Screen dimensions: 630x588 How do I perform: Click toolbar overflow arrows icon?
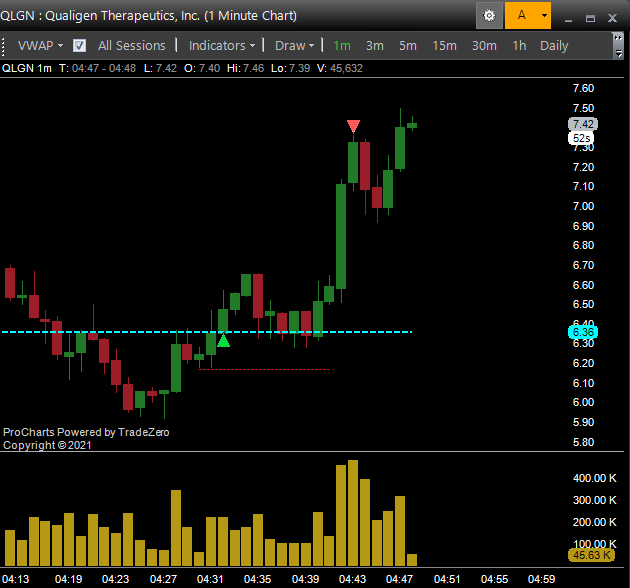tap(618, 38)
